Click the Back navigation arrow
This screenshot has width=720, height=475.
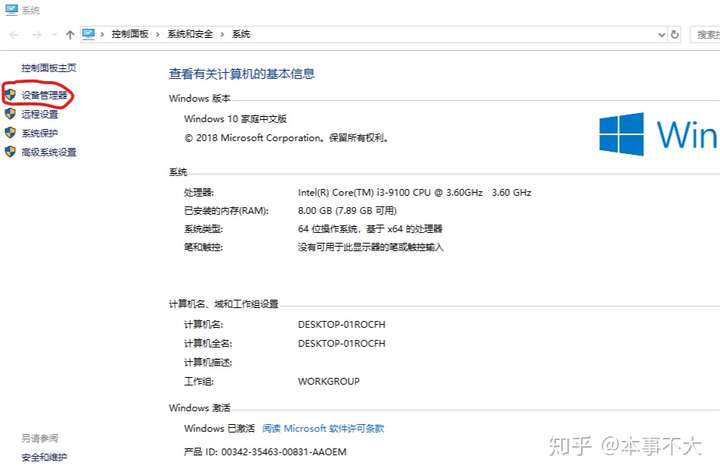click(14, 34)
